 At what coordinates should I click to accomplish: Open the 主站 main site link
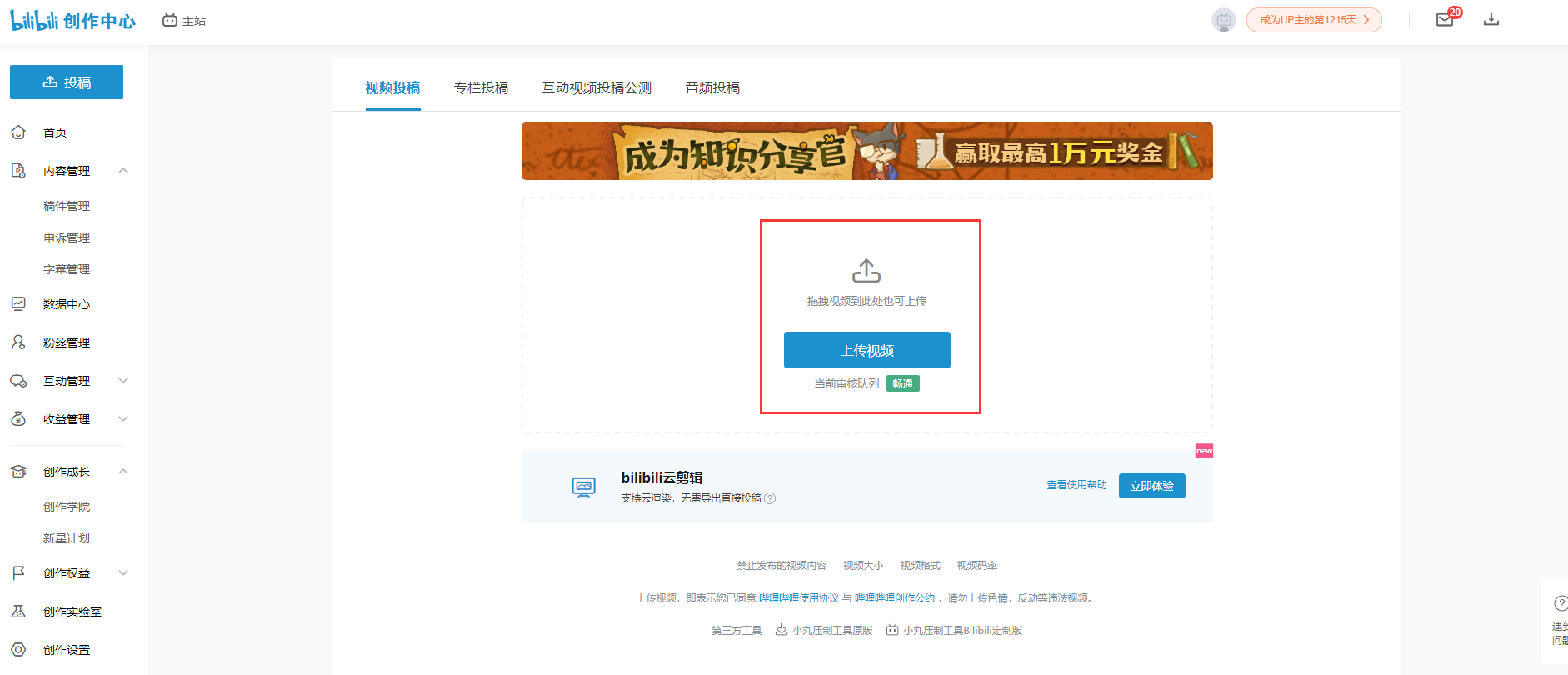click(x=184, y=21)
